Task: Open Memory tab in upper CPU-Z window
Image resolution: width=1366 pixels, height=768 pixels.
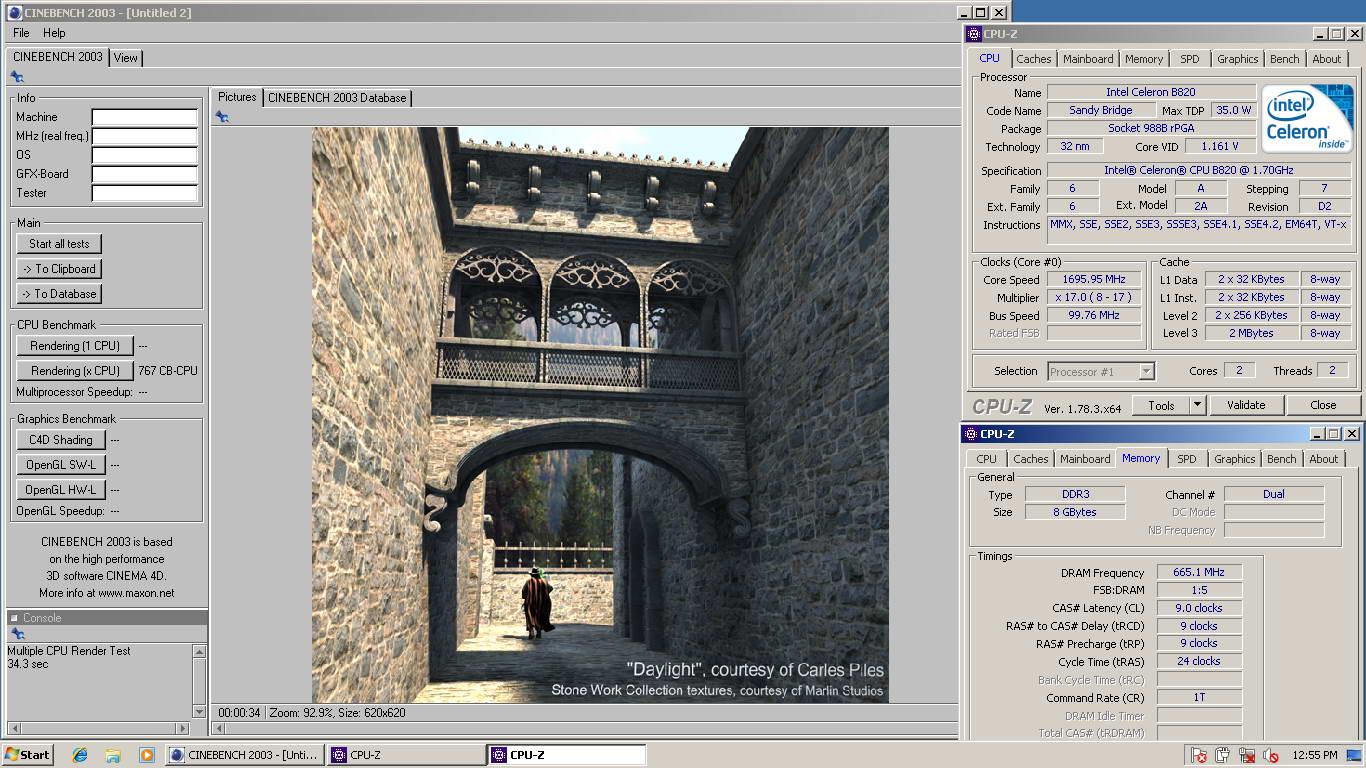Action: click(1144, 59)
